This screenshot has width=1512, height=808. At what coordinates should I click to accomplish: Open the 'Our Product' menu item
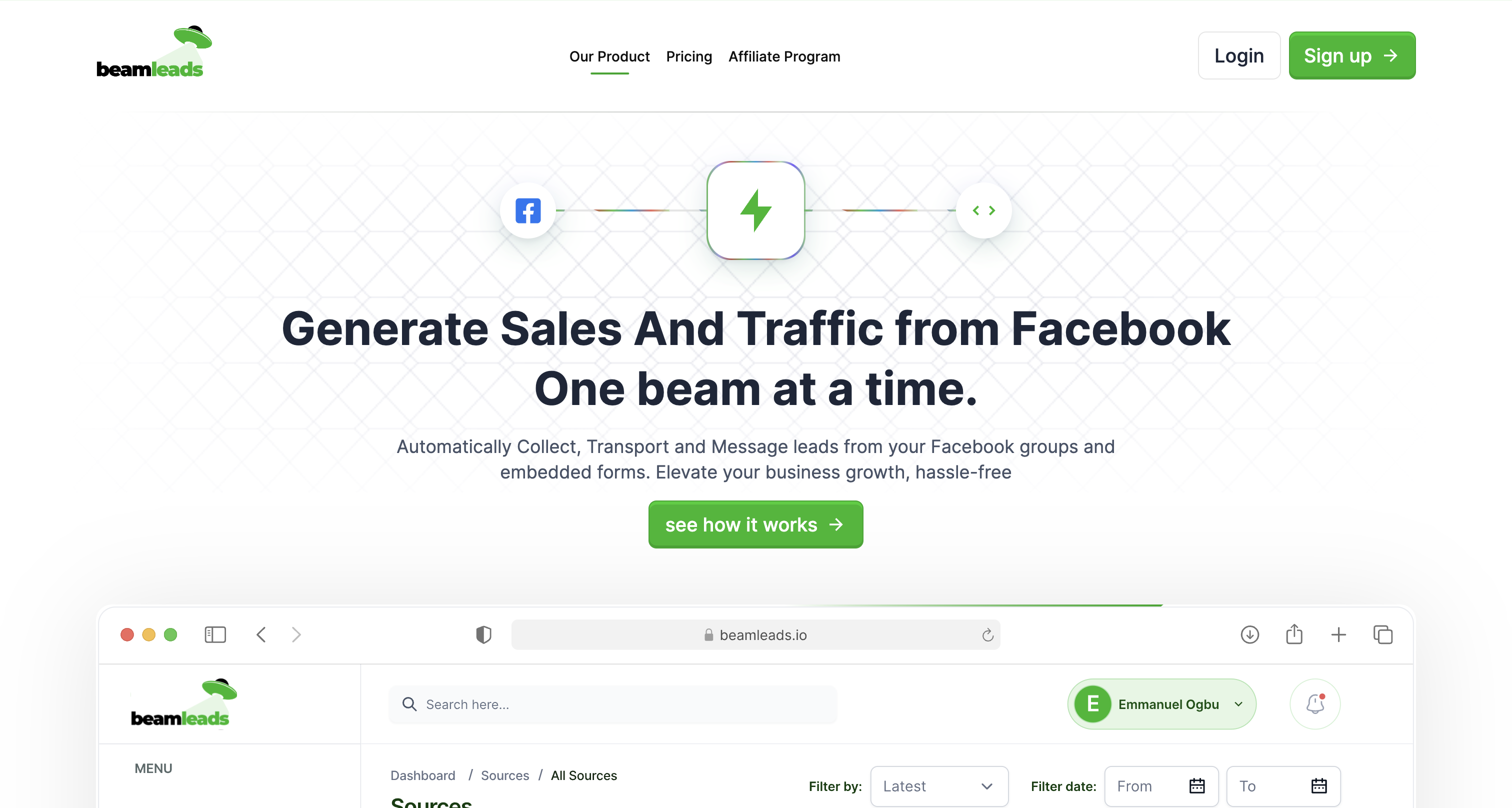609,56
